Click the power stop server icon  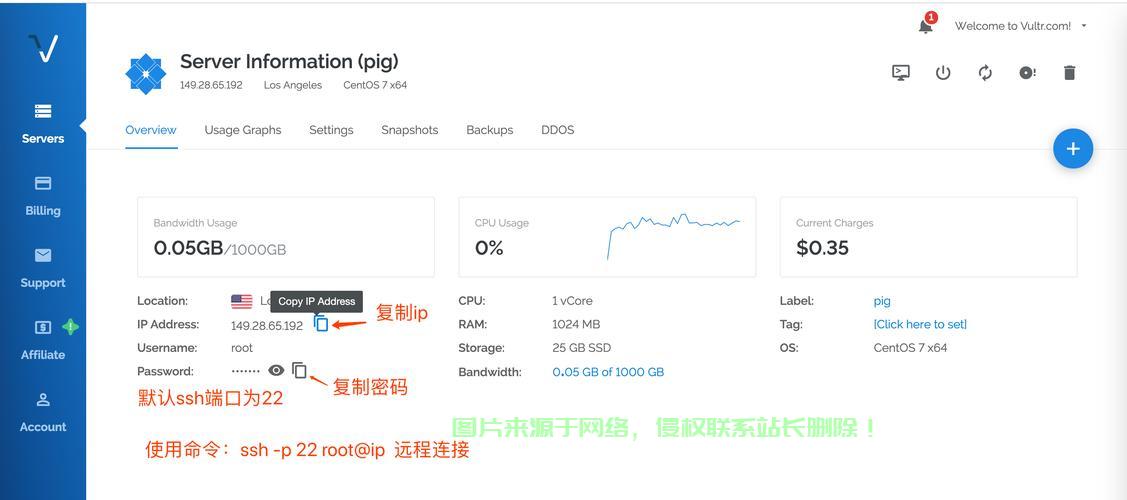pyautogui.click(x=943, y=73)
